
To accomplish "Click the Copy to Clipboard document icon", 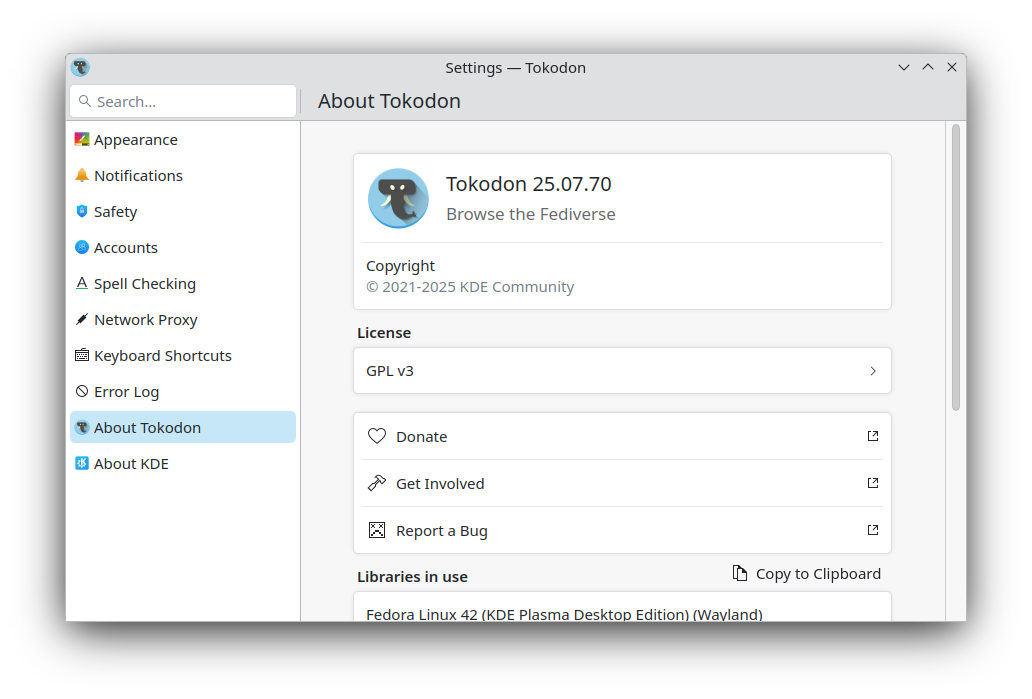I will [x=740, y=573].
